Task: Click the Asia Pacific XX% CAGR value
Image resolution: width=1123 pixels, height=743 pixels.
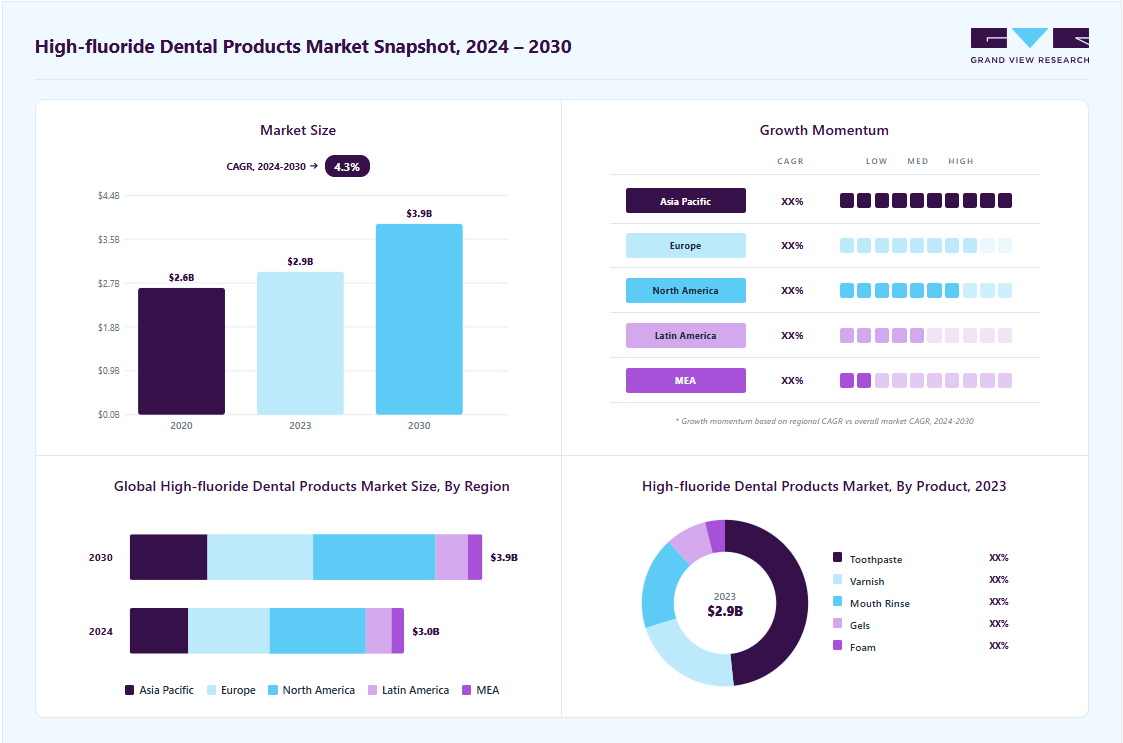Action: coord(792,201)
